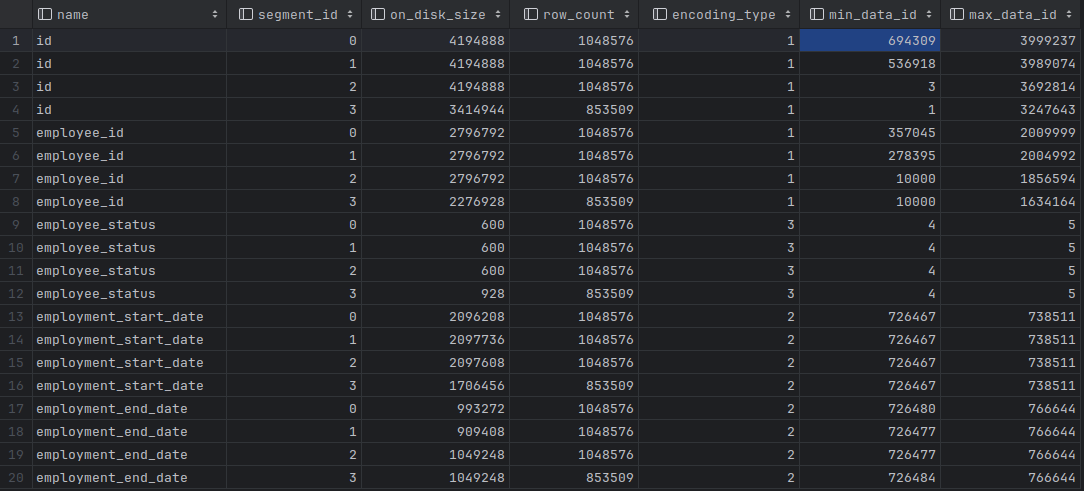Click name cell 'employee_status' in row 12
Viewport: 1084px width, 491px height.
pos(129,293)
